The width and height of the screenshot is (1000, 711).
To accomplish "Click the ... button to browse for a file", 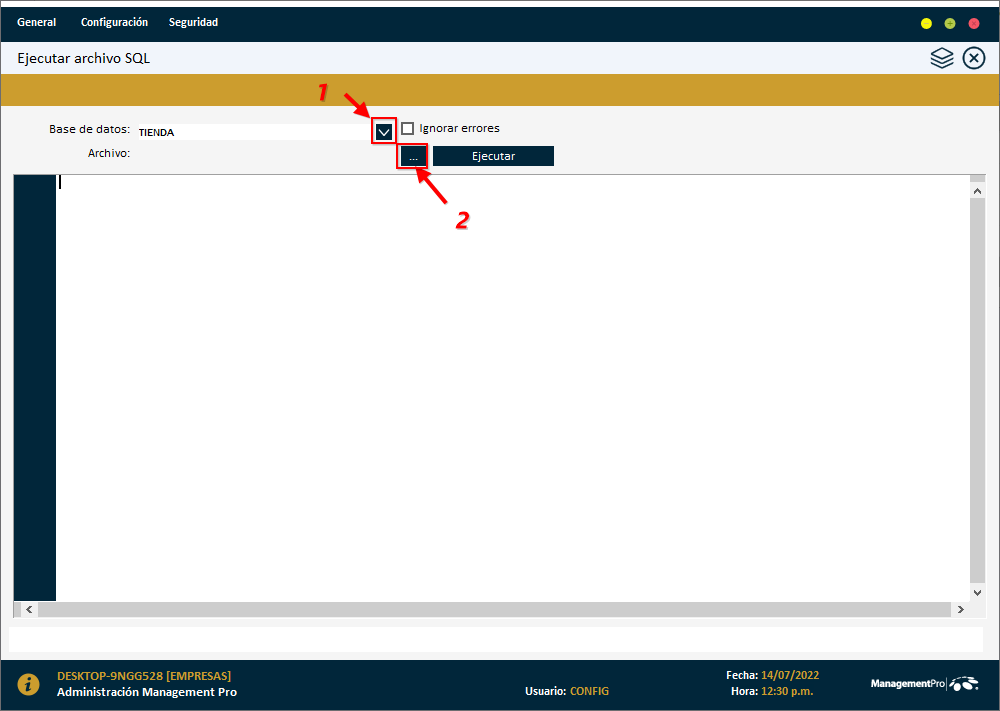I will tap(412, 155).
